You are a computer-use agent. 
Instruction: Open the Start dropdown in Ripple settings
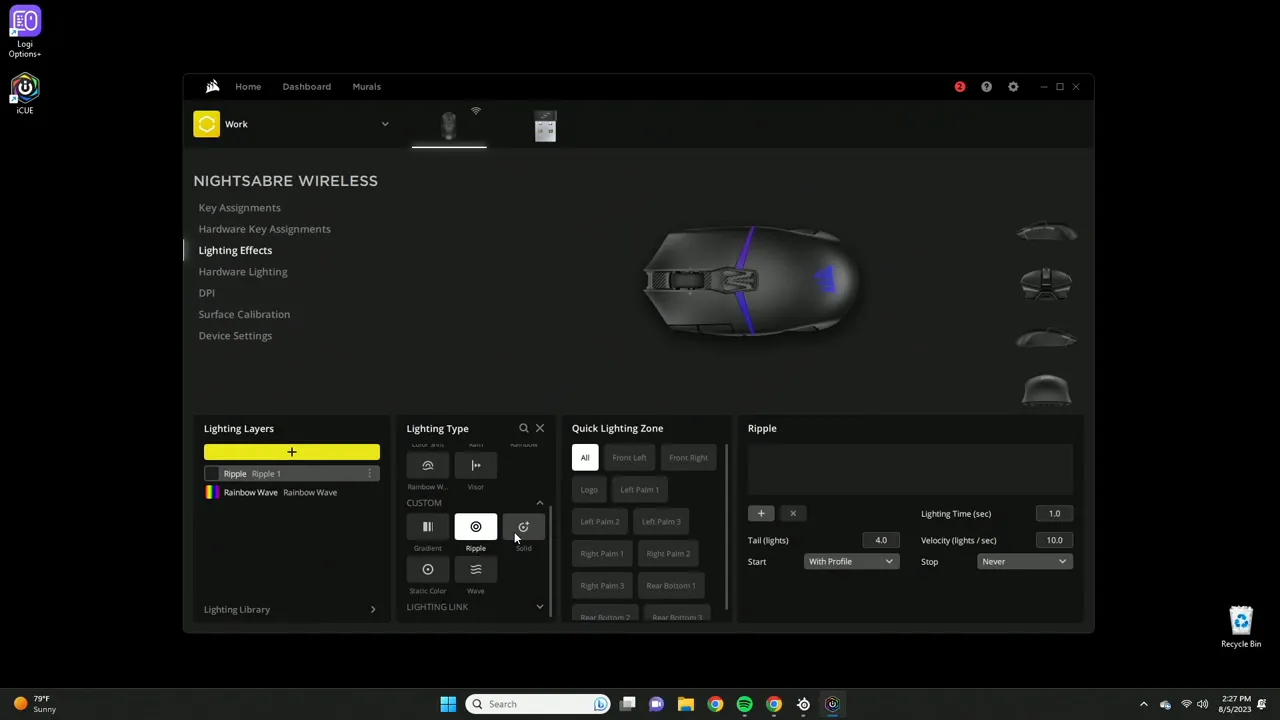coord(850,561)
